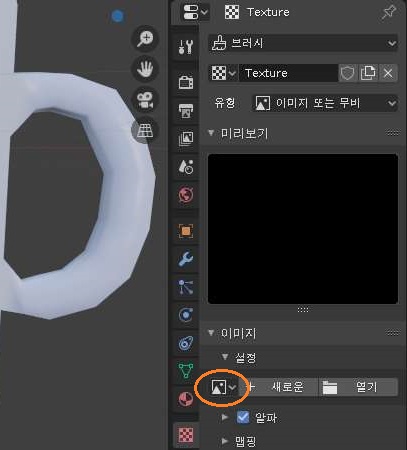The image size is (407, 450).
Task: Open the Scene properties tab
Action: click(x=186, y=166)
